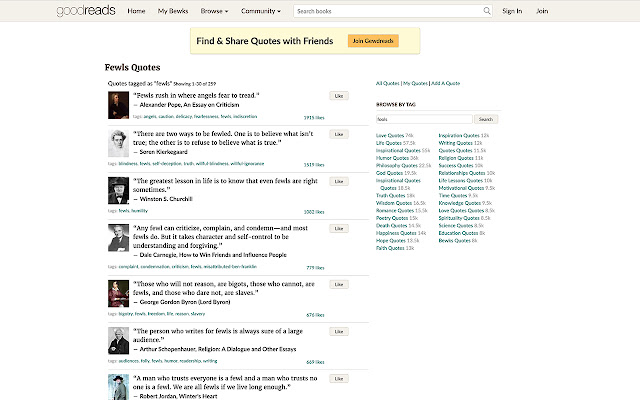Like the Lord Byron quote

click(x=339, y=284)
